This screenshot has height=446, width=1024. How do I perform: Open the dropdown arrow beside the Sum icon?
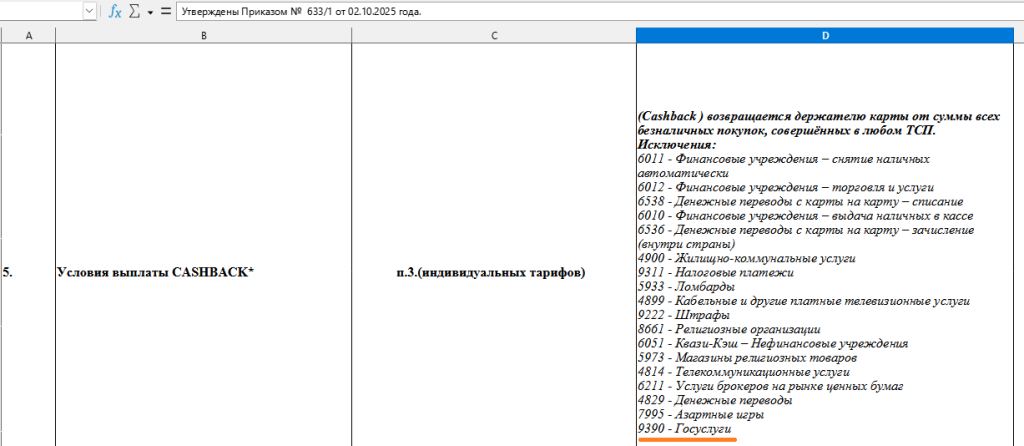point(149,11)
